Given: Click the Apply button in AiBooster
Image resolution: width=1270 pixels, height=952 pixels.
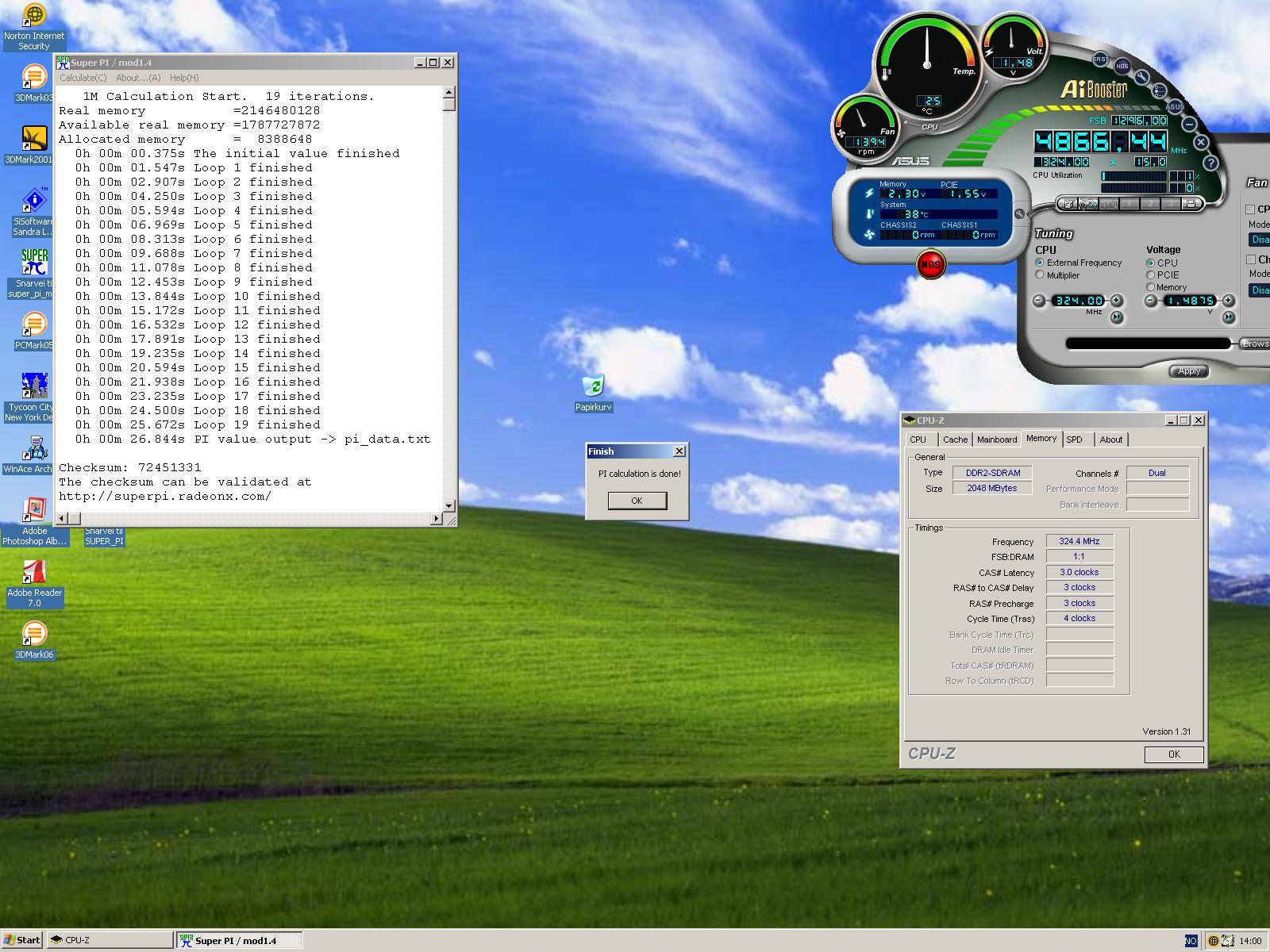Looking at the screenshot, I should pyautogui.click(x=1189, y=371).
